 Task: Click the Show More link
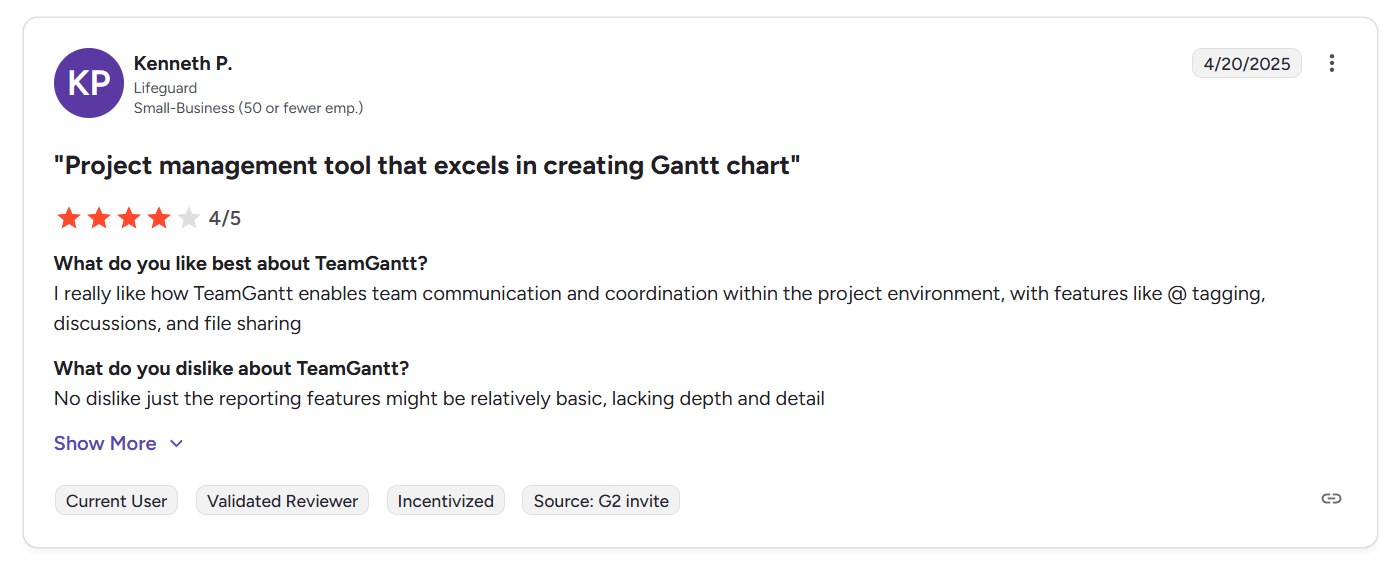pyautogui.click(x=105, y=444)
